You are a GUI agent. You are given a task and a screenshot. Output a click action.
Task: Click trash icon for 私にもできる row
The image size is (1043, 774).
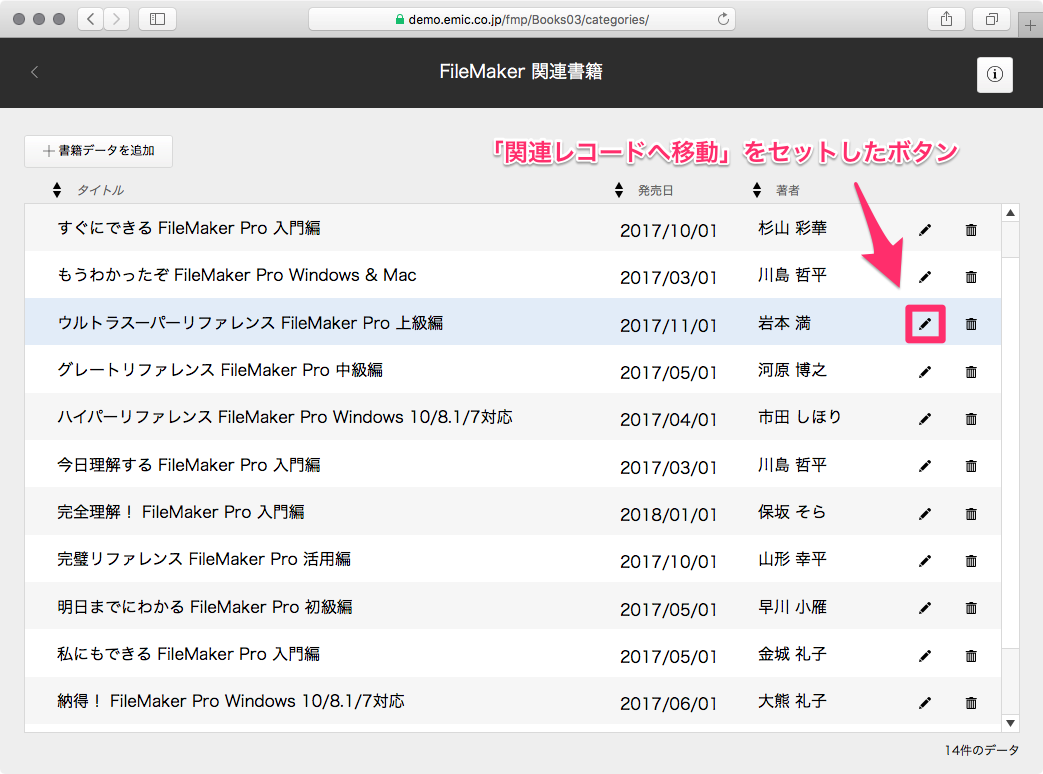point(971,656)
